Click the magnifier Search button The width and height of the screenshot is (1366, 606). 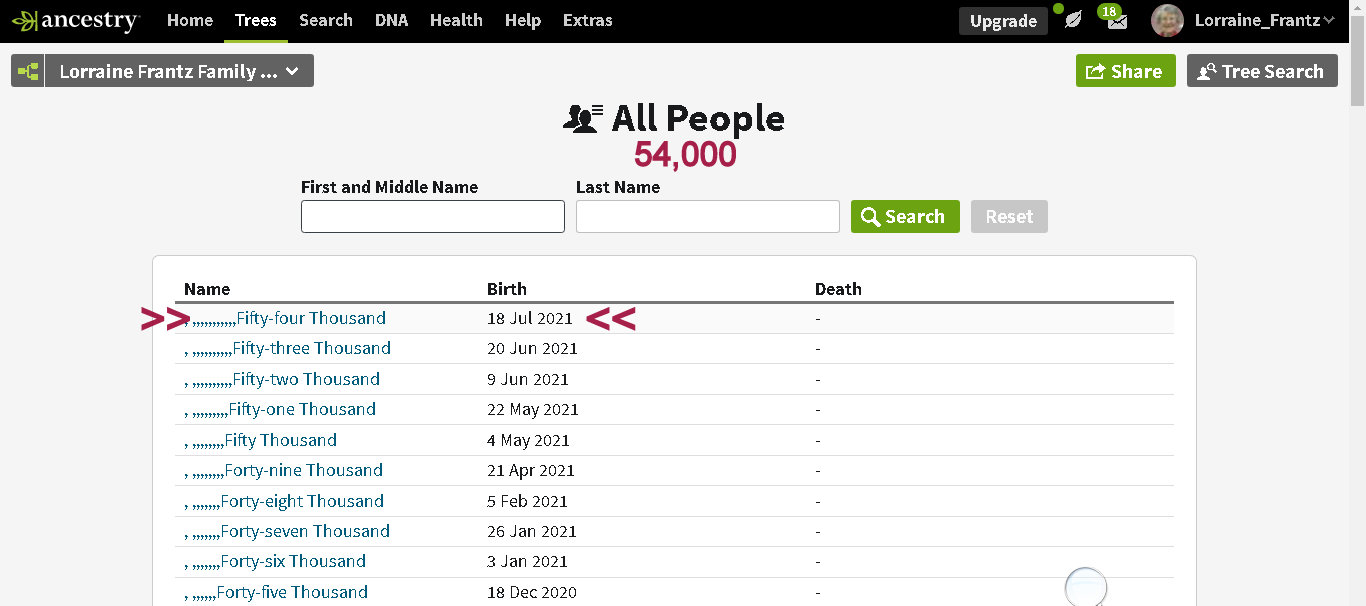point(904,217)
